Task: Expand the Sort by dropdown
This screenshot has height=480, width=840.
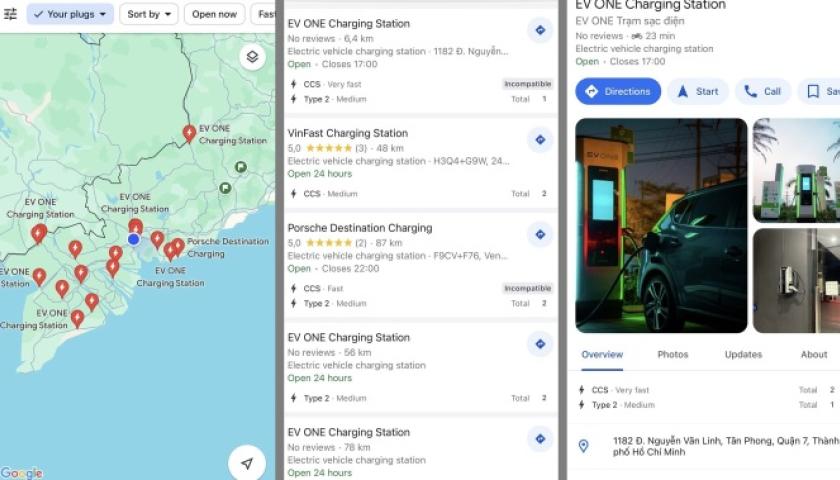Action: point(149,14)
